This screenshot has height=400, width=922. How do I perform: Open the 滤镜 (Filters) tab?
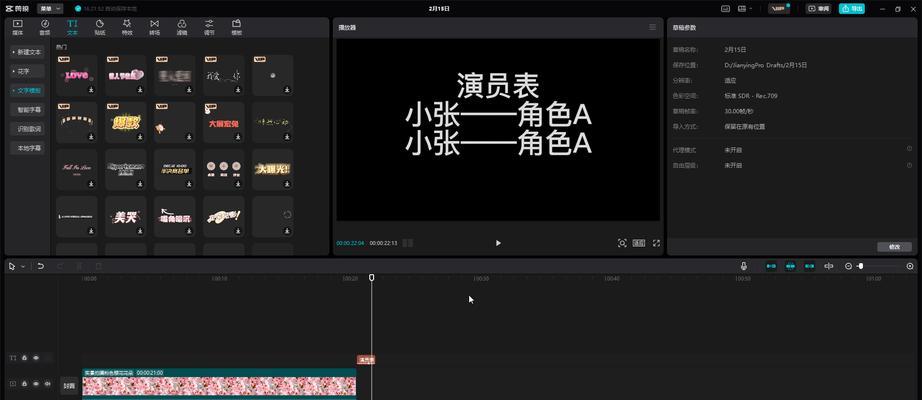click(x=182, y=27)
